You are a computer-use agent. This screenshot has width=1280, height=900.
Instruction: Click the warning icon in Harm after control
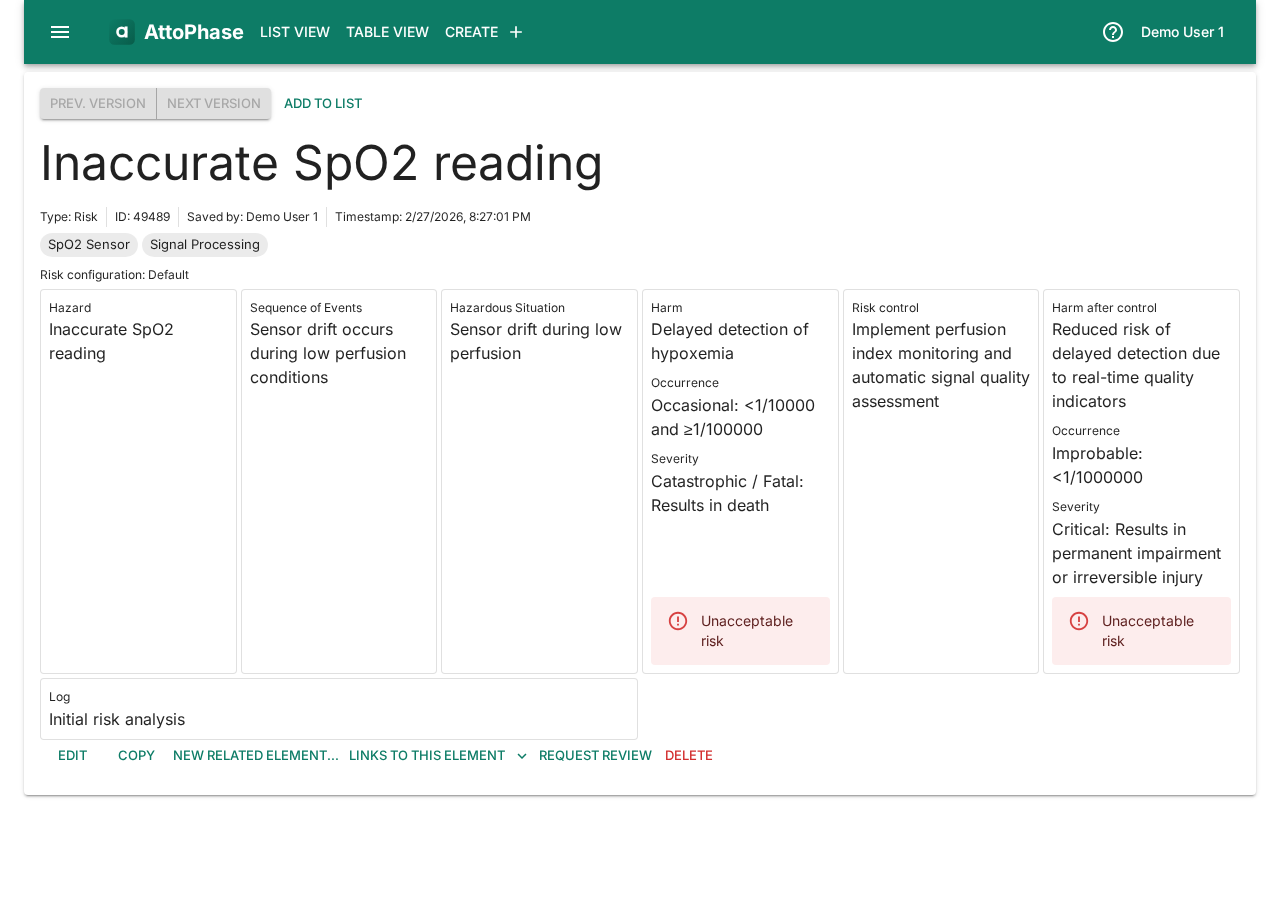tap(1079, 621)
